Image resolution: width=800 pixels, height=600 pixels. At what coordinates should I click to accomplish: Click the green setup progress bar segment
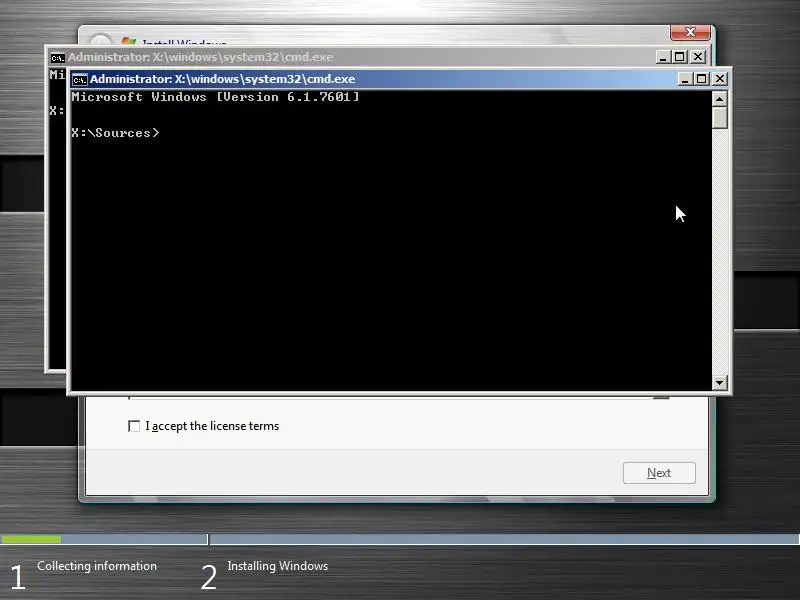click(x=31, y=539)
